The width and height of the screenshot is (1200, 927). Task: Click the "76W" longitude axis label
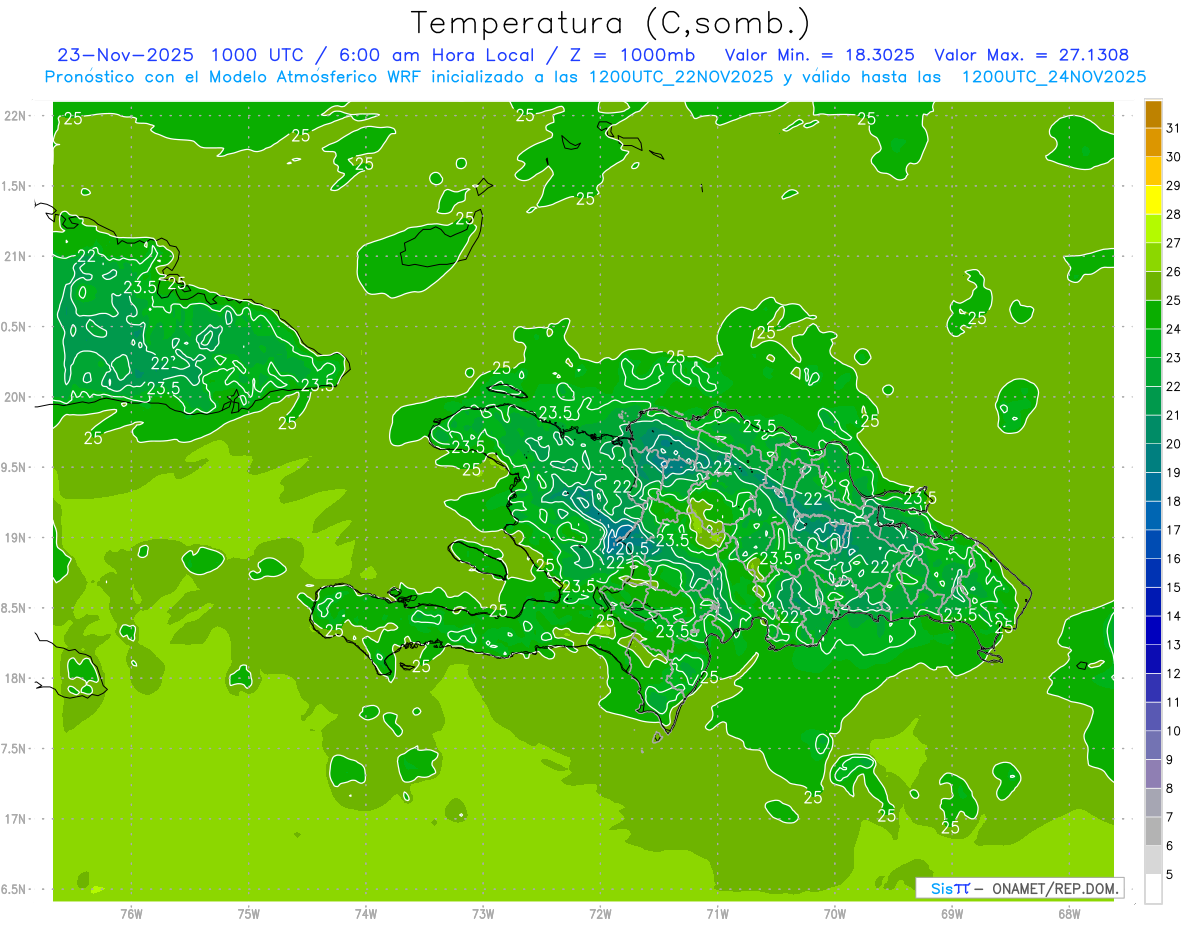[131, 914]
